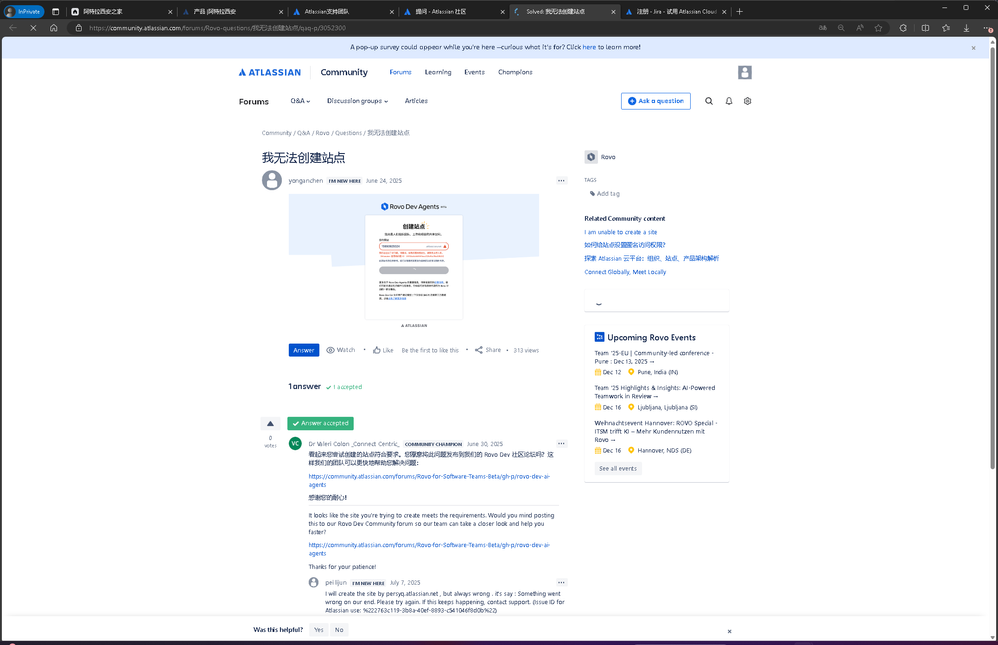Open options menu for pei lijun's comment
This screenshot has width=998, height=645.
click(561, 583)
